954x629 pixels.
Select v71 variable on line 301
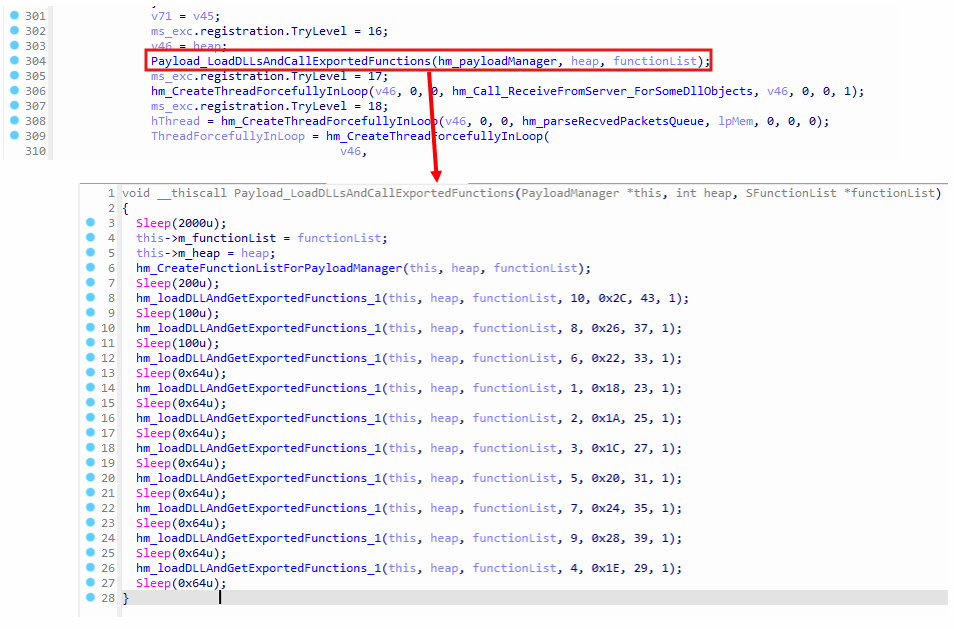click(161, 16)
